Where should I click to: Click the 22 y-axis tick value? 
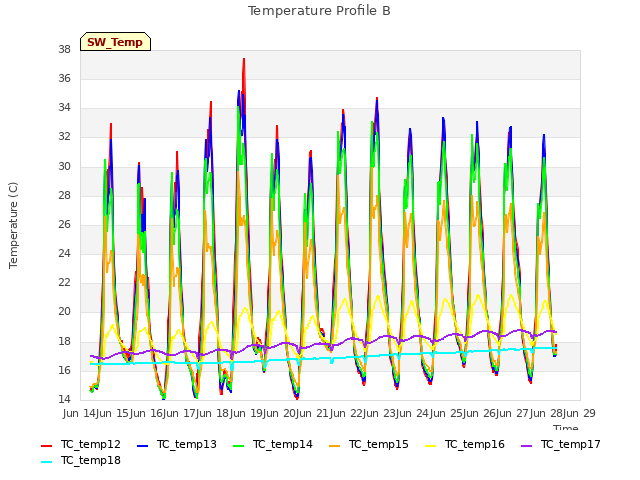64,282
